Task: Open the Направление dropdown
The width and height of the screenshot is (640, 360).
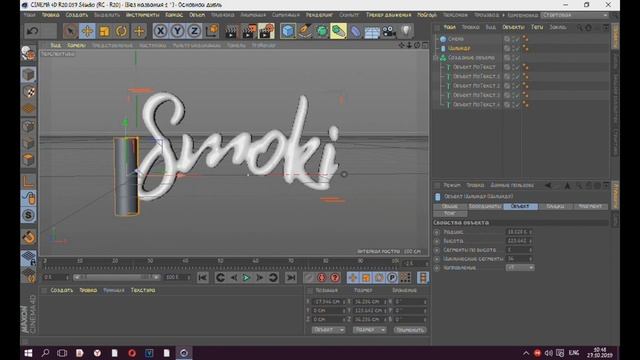Action: 520,268
